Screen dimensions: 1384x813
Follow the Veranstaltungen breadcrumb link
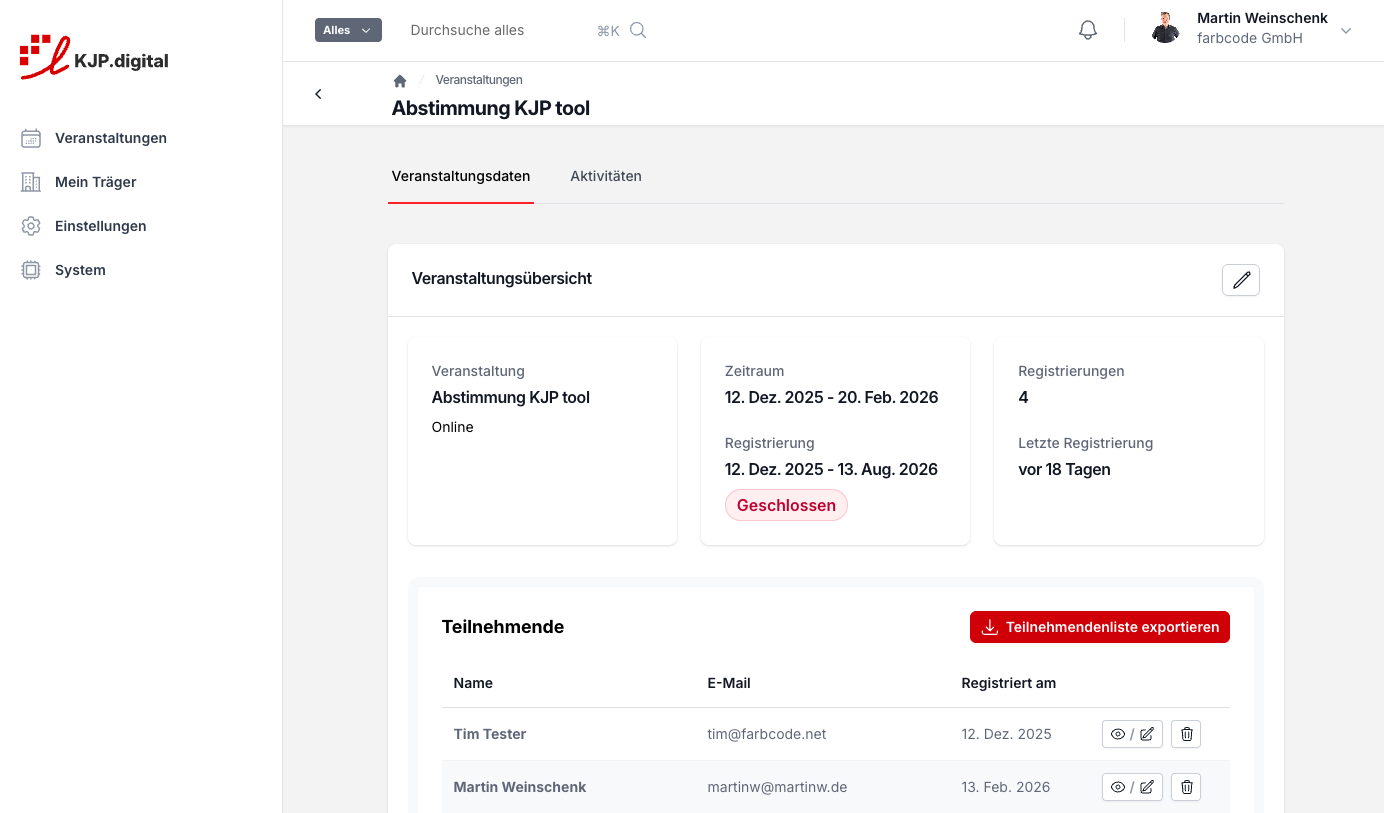click(479, 80)
